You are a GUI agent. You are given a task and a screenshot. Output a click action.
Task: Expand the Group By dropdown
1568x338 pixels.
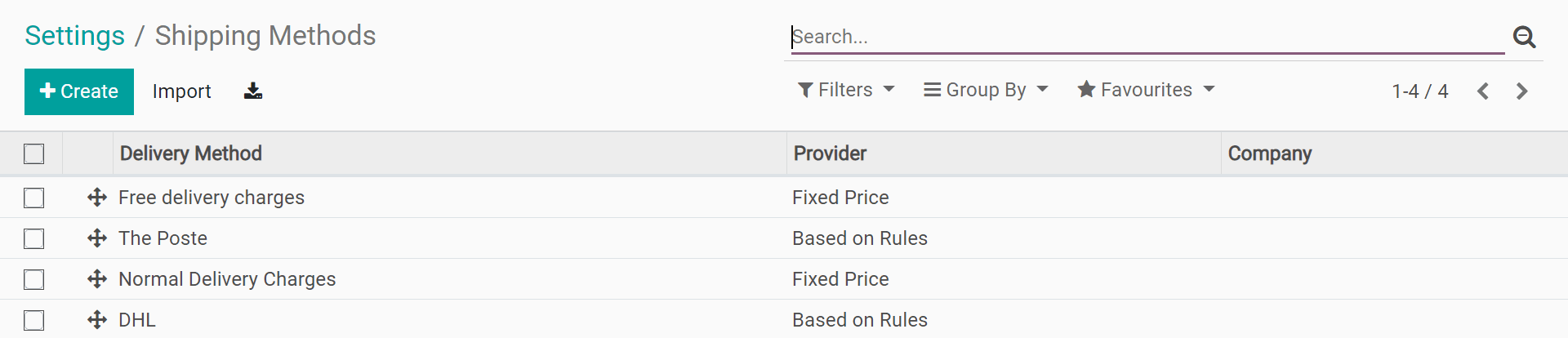(986, 90)
